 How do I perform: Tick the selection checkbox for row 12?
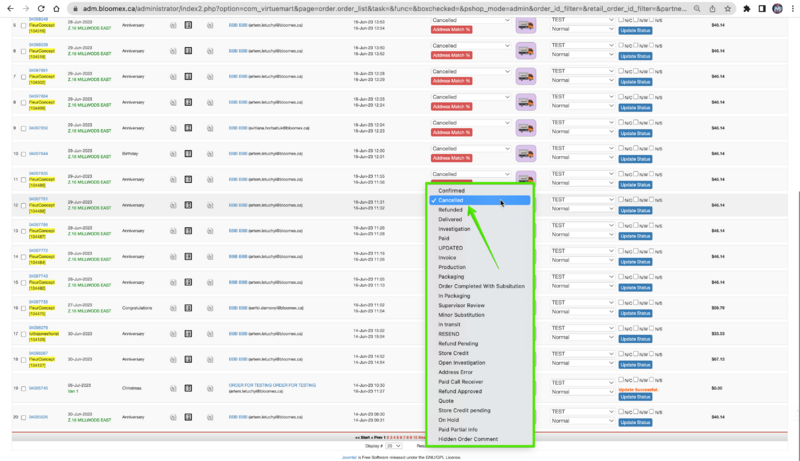click(23, 206)
